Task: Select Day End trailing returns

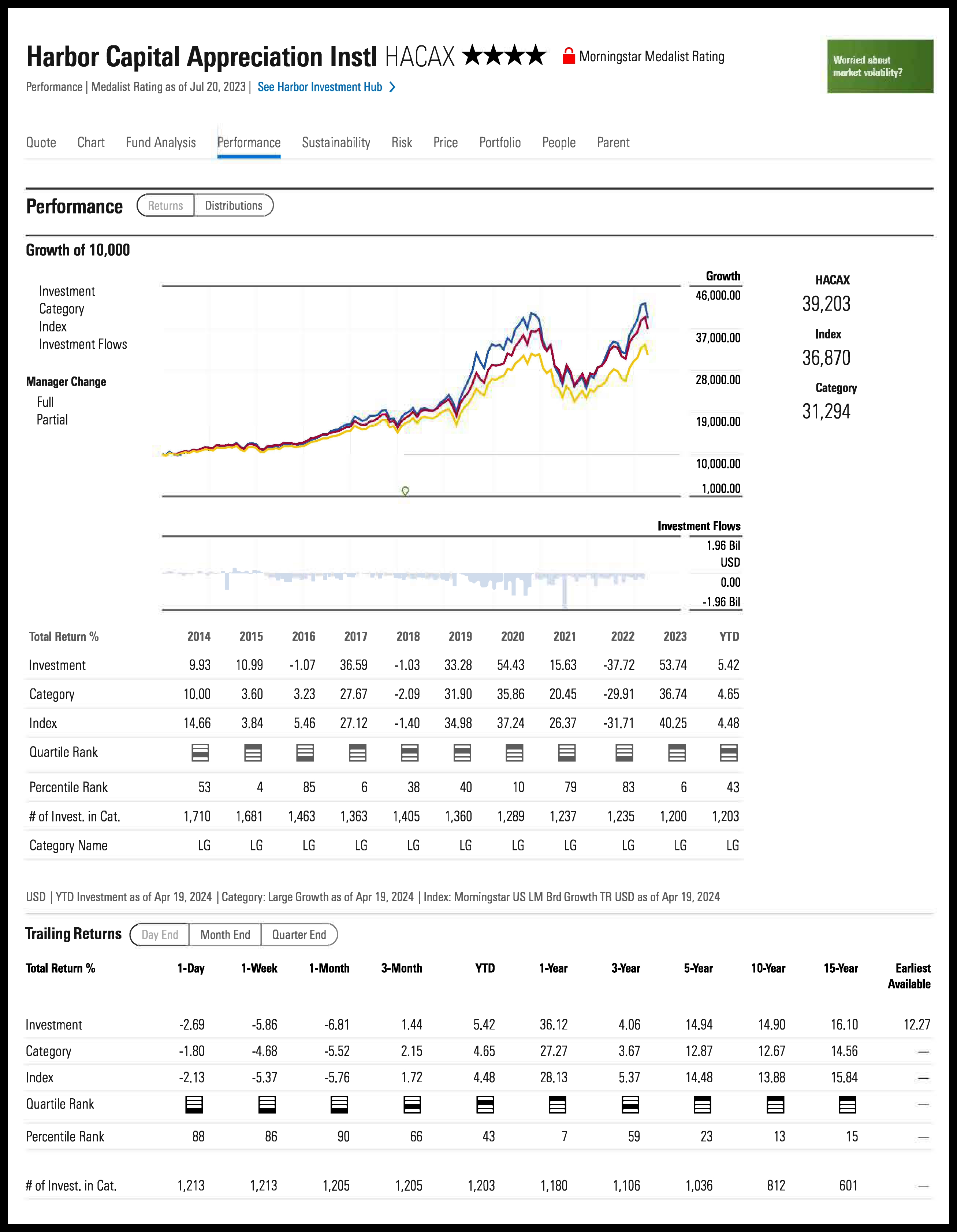Action: (160, 935)
